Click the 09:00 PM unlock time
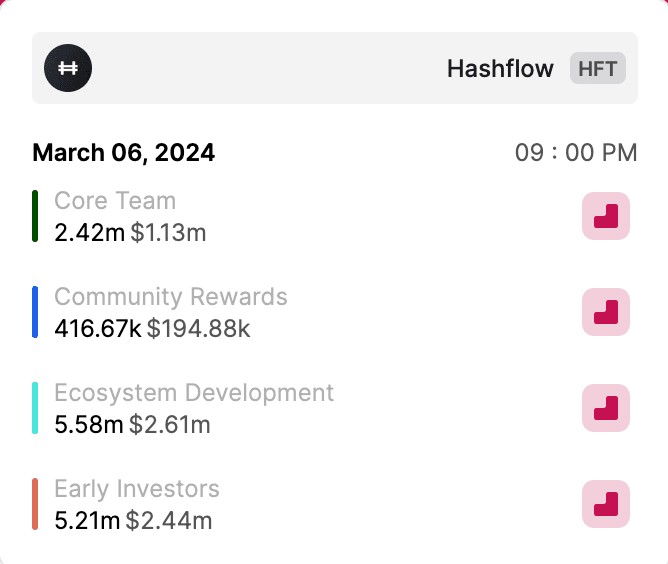 (x=576, y=153)
